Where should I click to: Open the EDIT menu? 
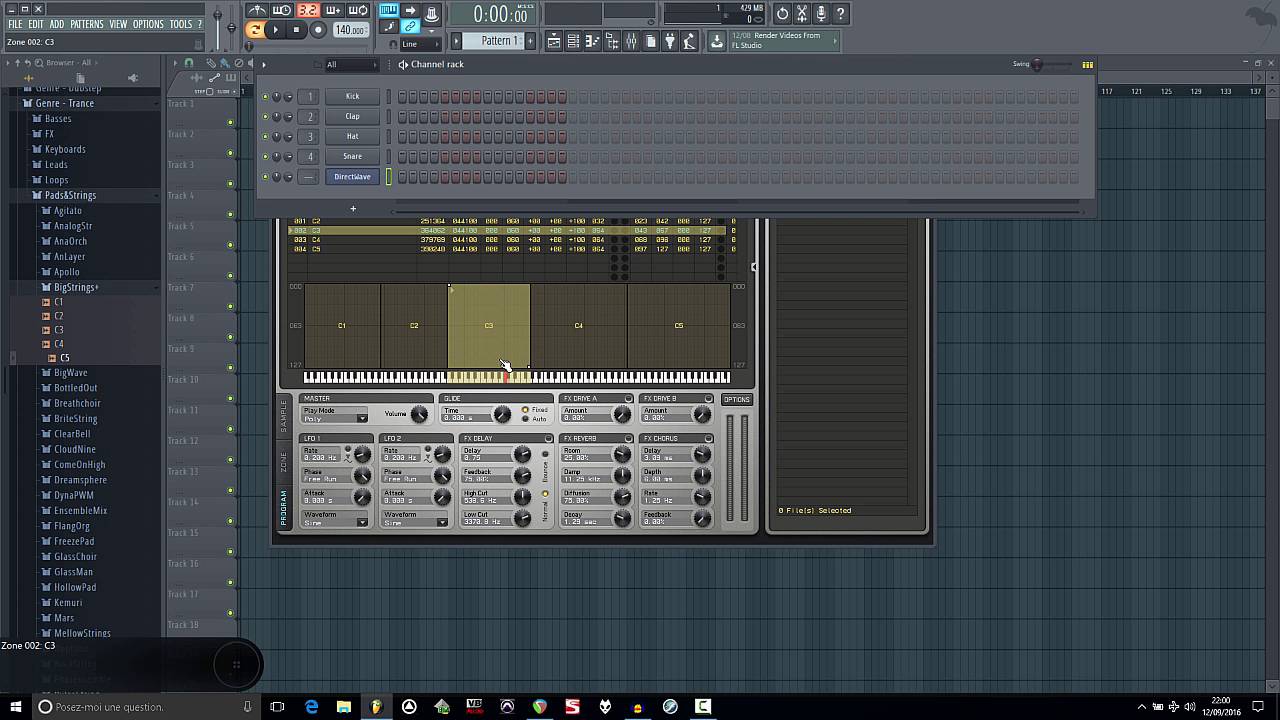36,24
